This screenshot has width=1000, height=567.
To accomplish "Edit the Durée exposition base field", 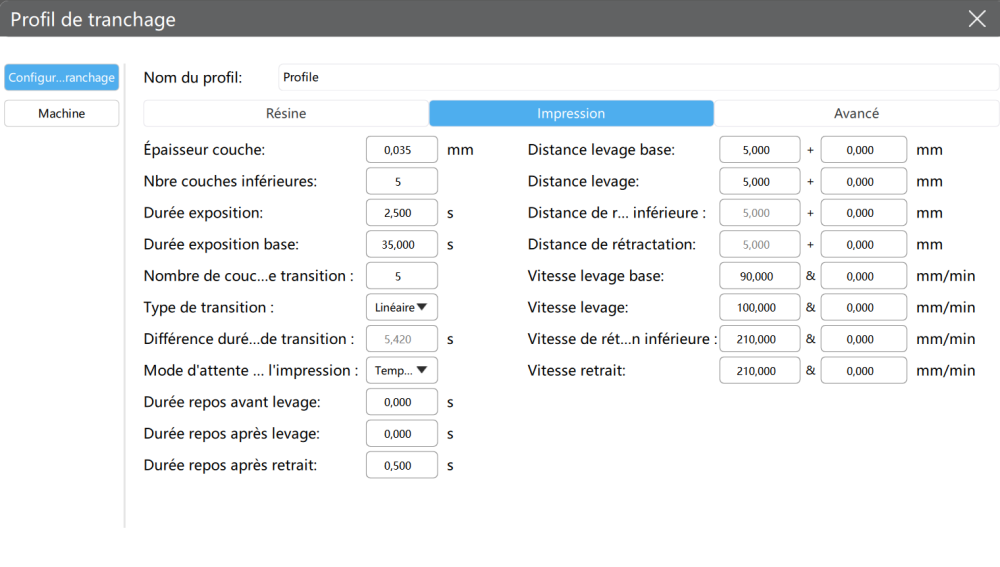I will point(402,244).
